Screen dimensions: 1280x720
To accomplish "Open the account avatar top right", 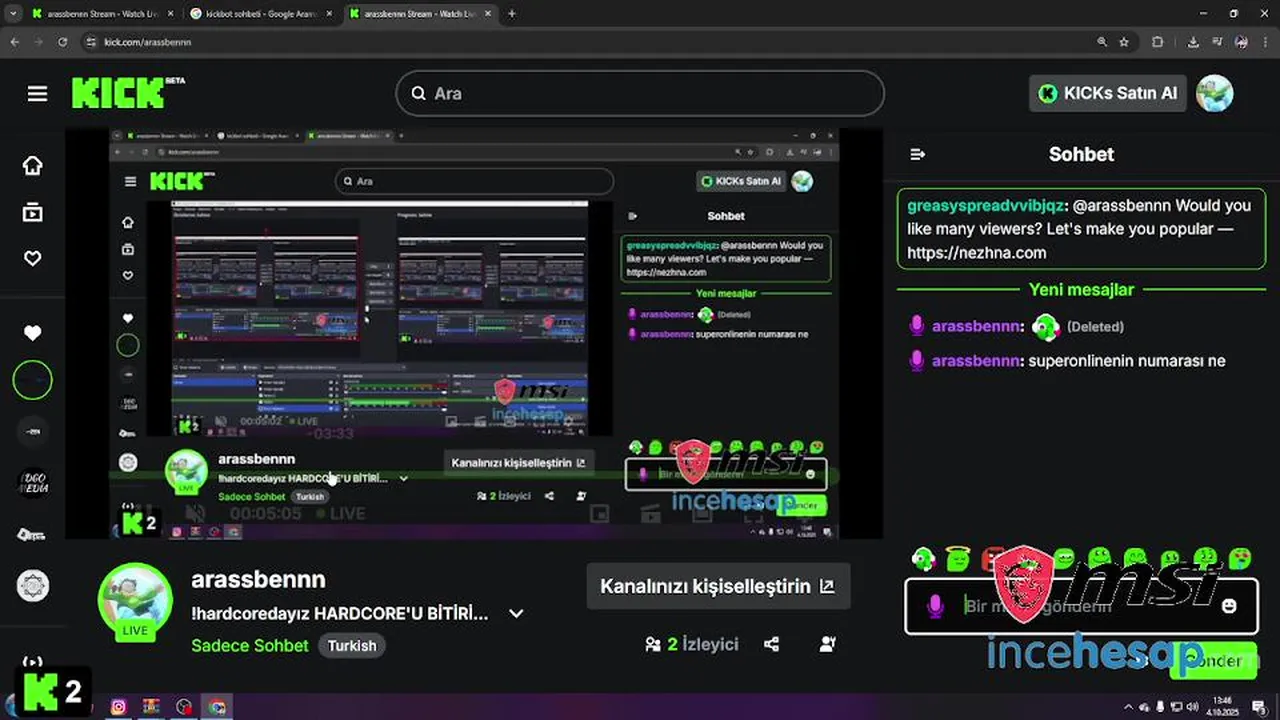I will pyautogui.click(x=1215, y=93).
